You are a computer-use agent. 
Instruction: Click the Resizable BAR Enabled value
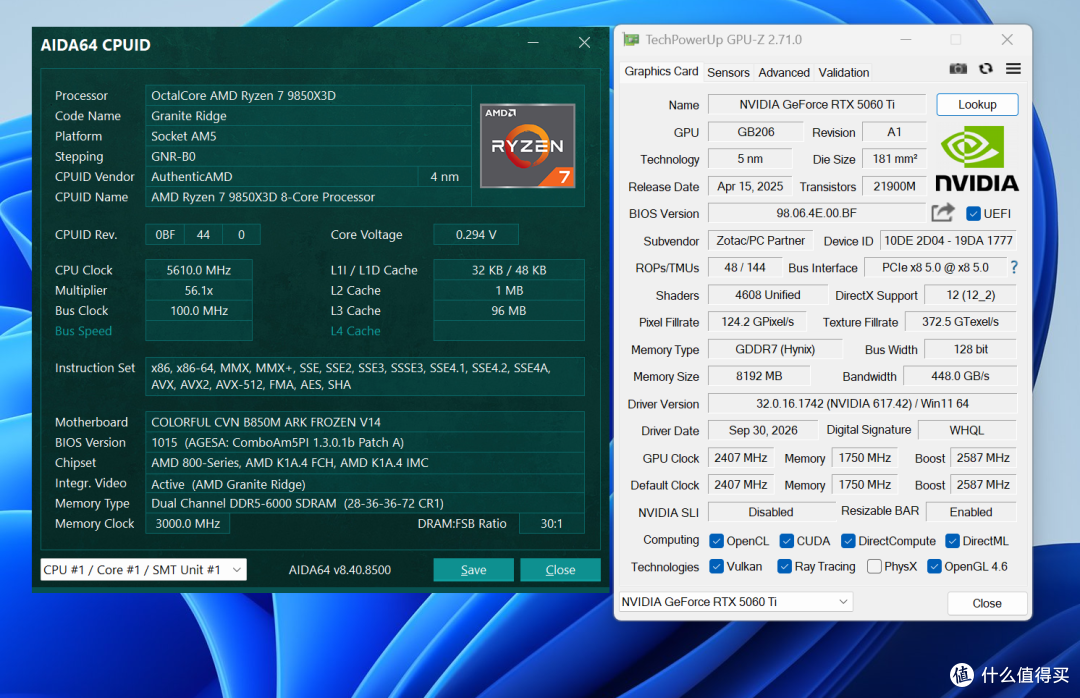[x=971, y=512]
